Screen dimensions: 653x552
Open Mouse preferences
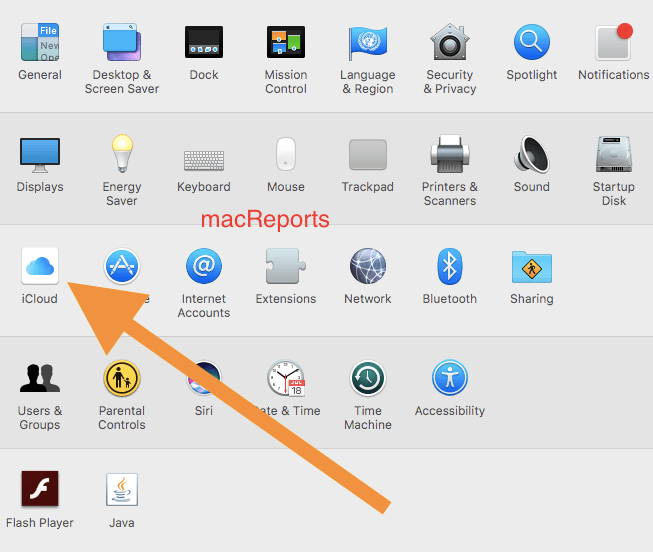click(286, 154)
